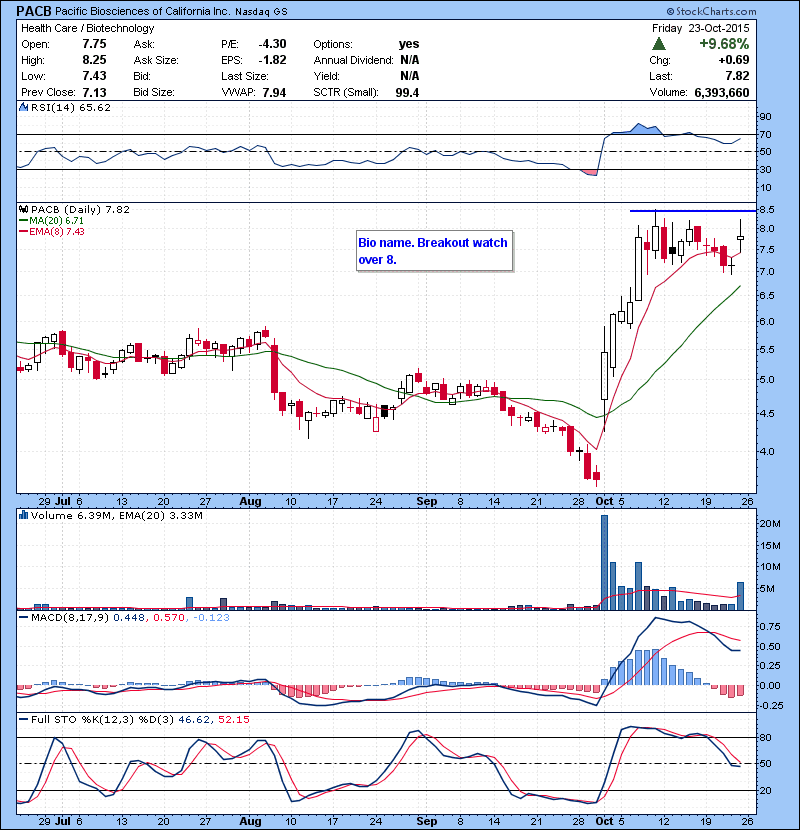Screen dimensions: 800x830
Task: Click the Open value 7.75
Action: tap(94, 44)
